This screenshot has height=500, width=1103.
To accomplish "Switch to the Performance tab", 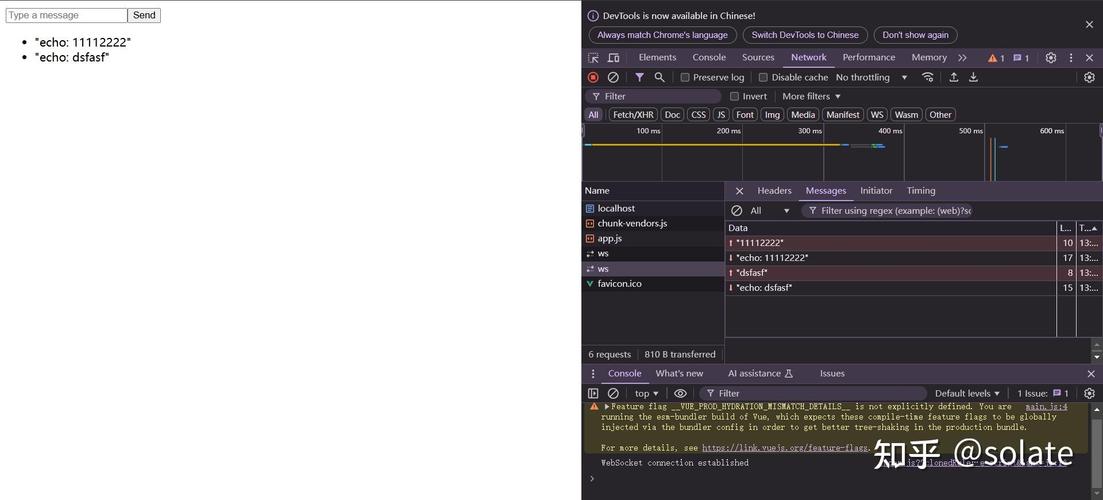I will pyautogui.click(x=869, y=58).
